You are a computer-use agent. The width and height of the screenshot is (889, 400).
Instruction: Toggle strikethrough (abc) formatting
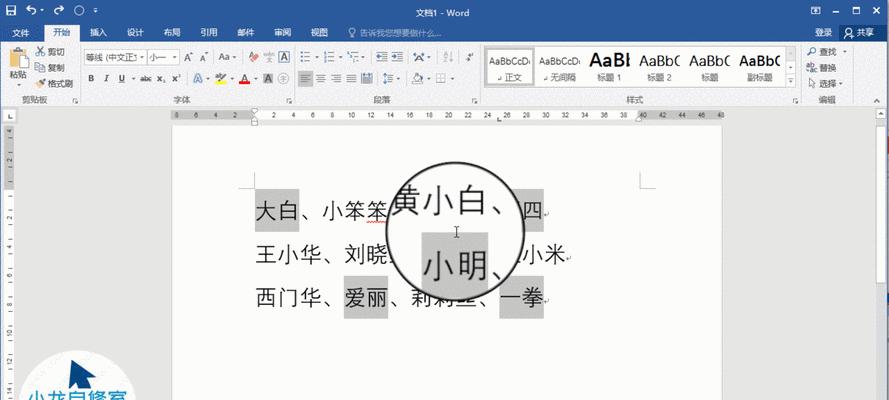[x=146, y=79]
